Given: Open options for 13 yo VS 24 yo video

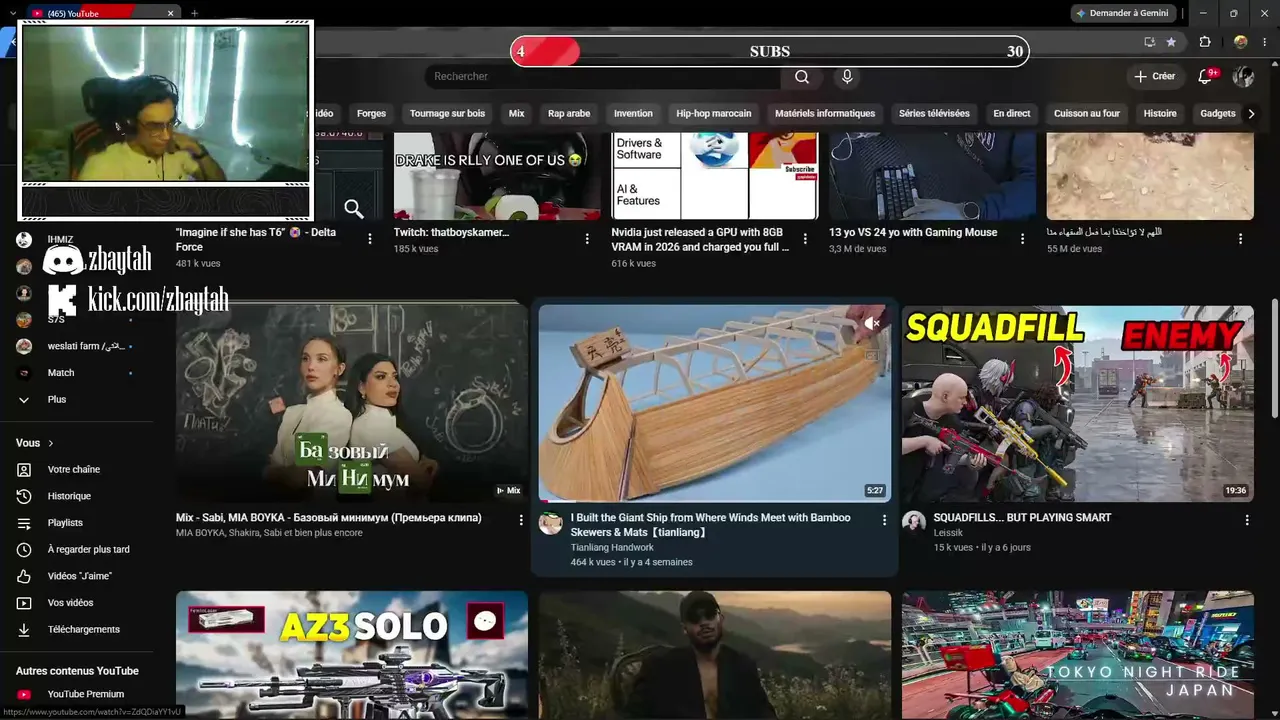Looking at the screenshot, I should (1022, 239).
